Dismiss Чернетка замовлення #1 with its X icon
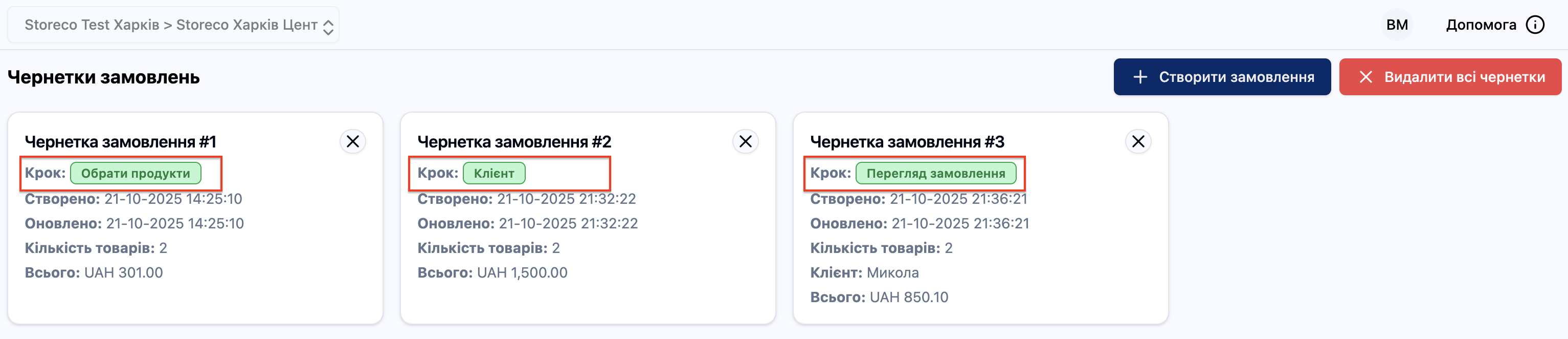Viewport: 1568px width, 339px height. pyautogui.click(x=353, y=141)
